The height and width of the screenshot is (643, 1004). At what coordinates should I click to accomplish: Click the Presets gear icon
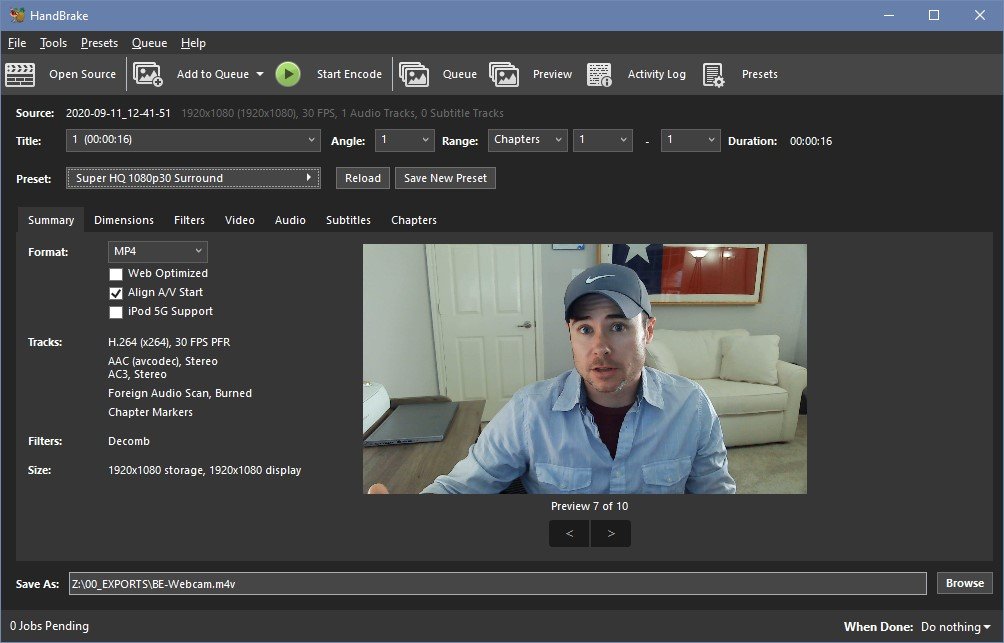(x=713, y=74)
